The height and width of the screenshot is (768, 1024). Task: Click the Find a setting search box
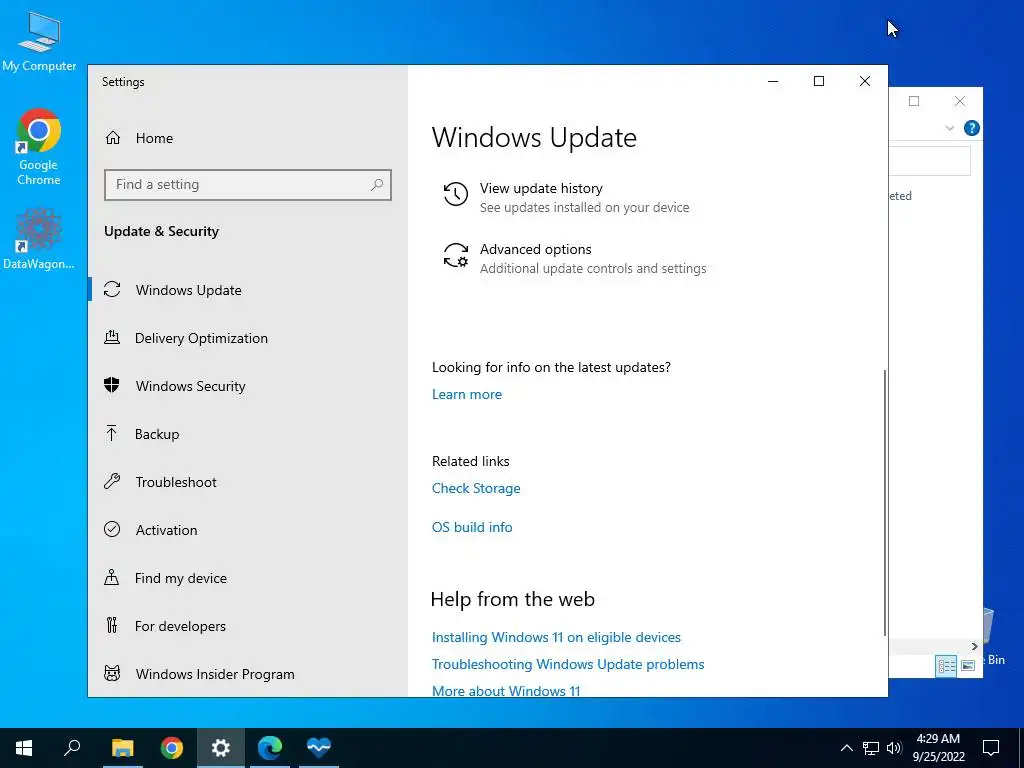click(x=248, y=185)
